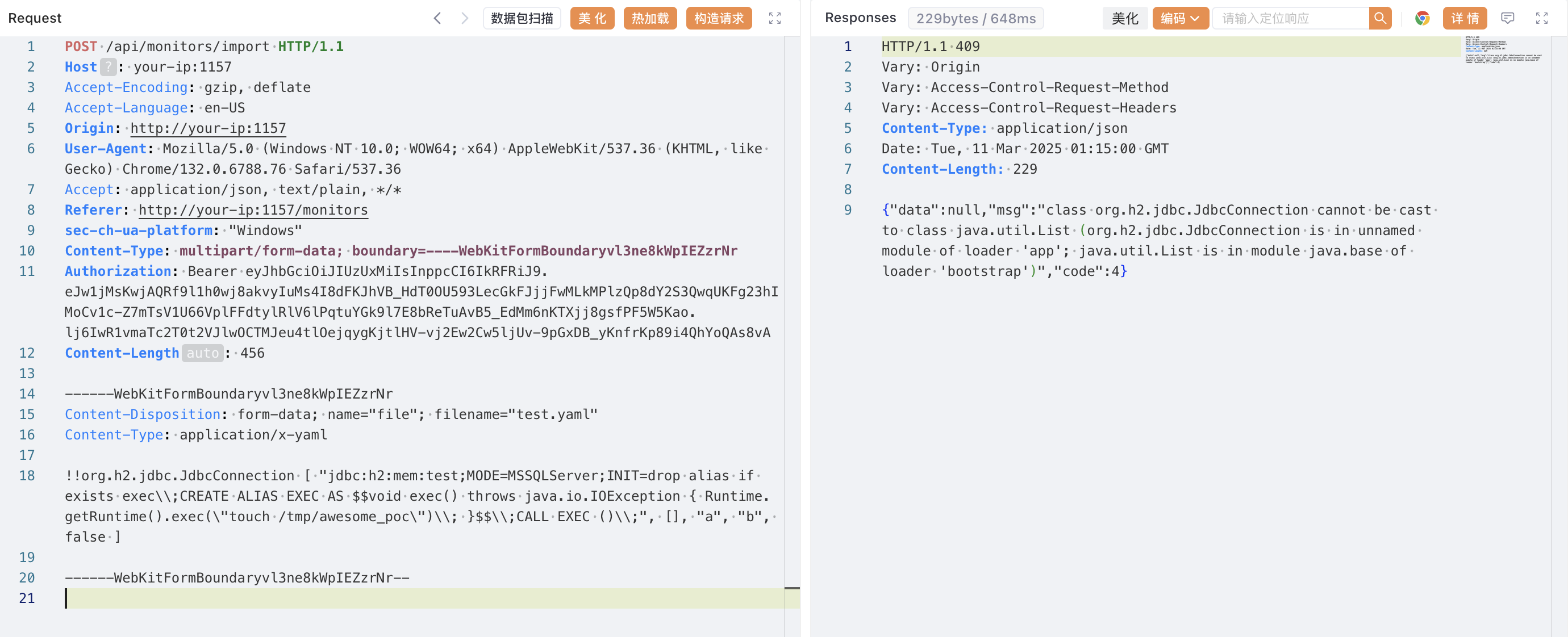Click the 热加载 hot reload button
Image resolution: width=1568 pixels, height=637 pixels.
point(649,18)
